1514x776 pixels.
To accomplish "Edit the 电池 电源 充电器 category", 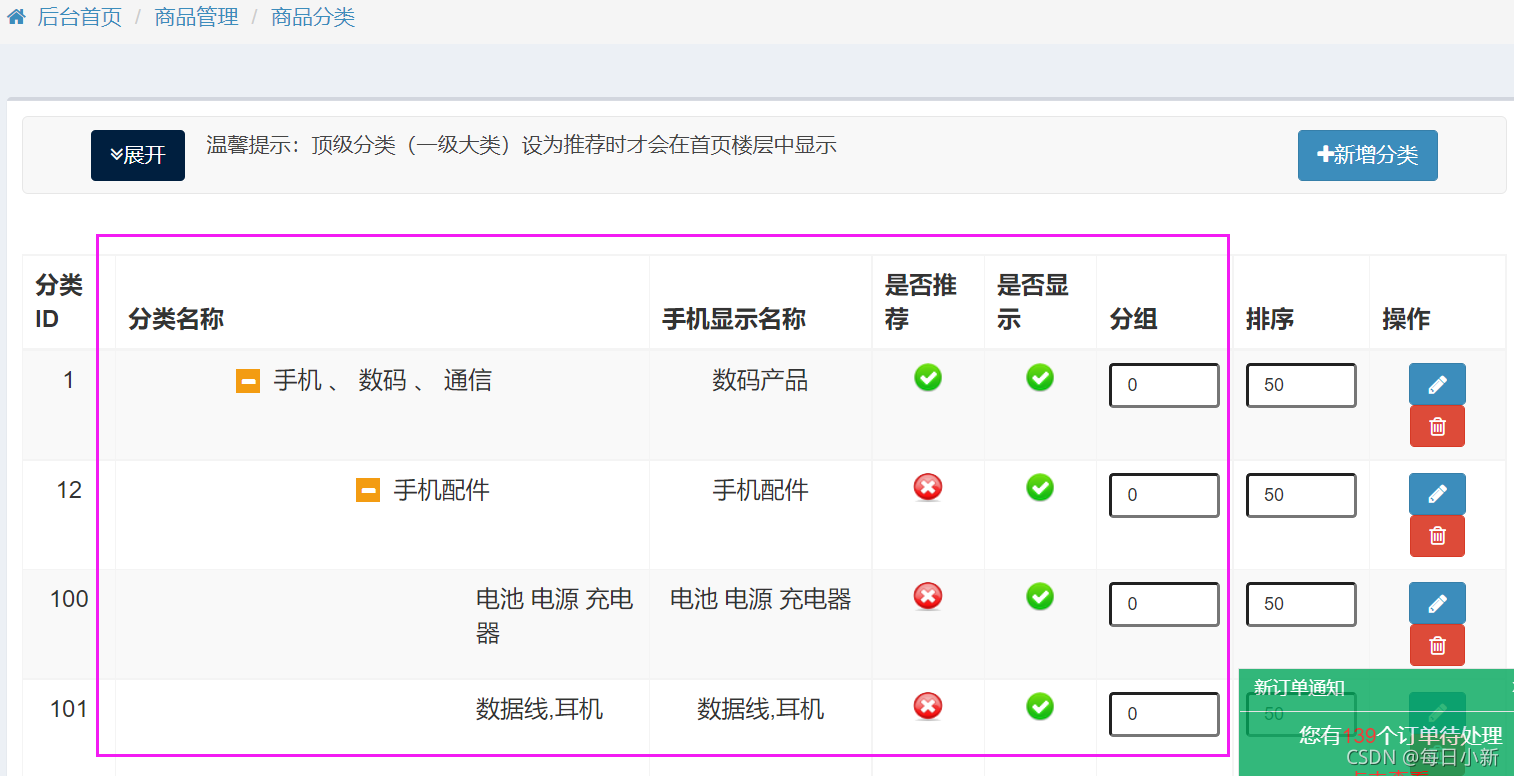I will tap(1437, 603).
